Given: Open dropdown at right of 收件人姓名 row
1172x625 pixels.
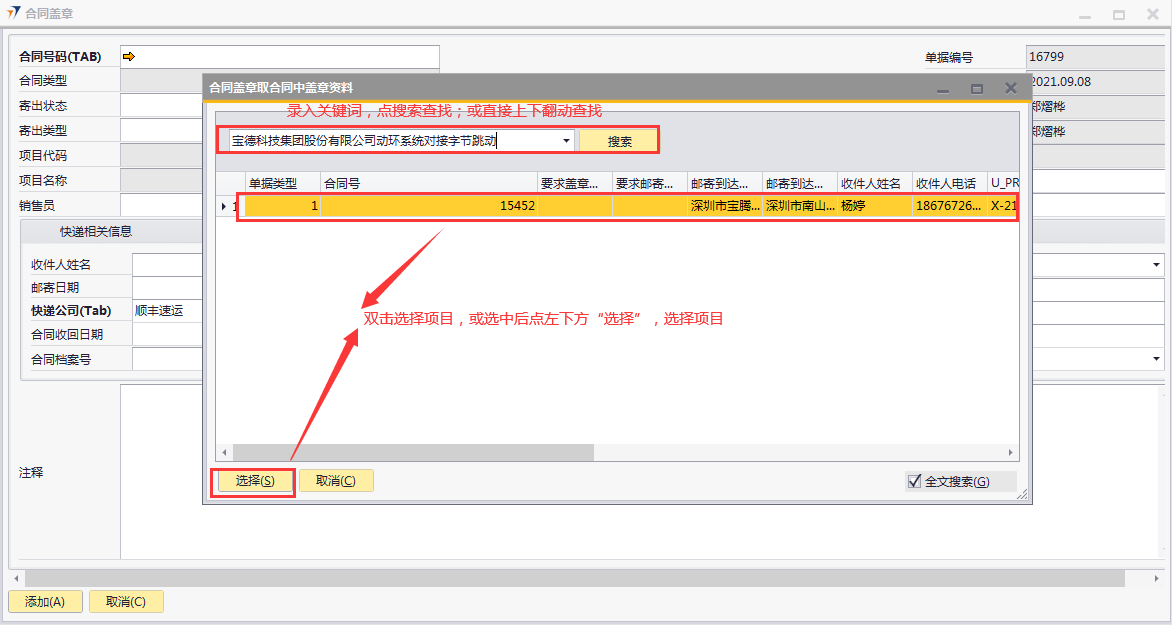Looking at the screenshot, I should [1157, 264].
